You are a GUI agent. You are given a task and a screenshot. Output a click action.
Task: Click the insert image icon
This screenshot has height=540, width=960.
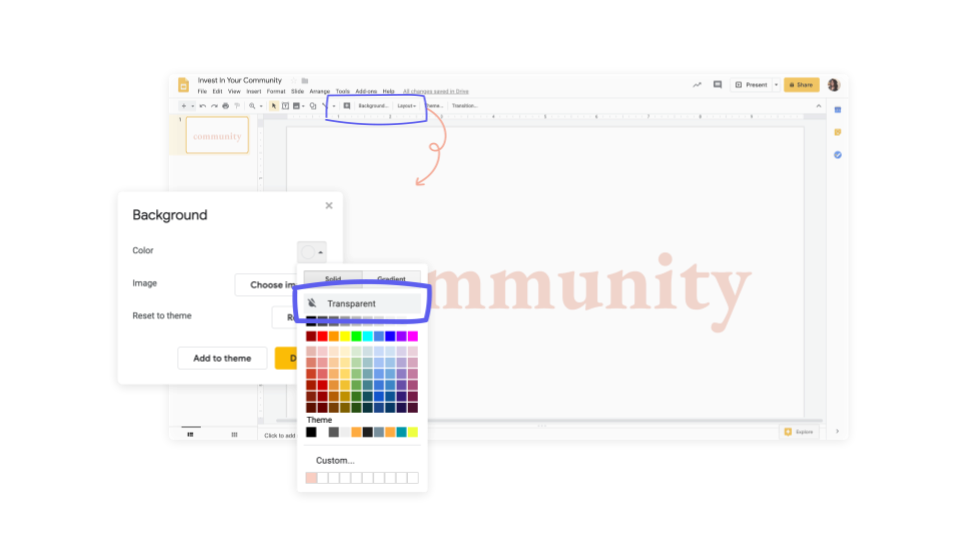[296, 106]
